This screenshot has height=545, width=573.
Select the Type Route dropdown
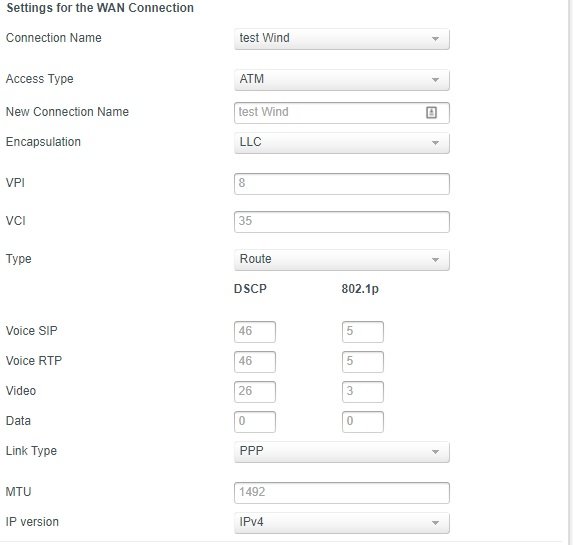(x=342, y=260)
